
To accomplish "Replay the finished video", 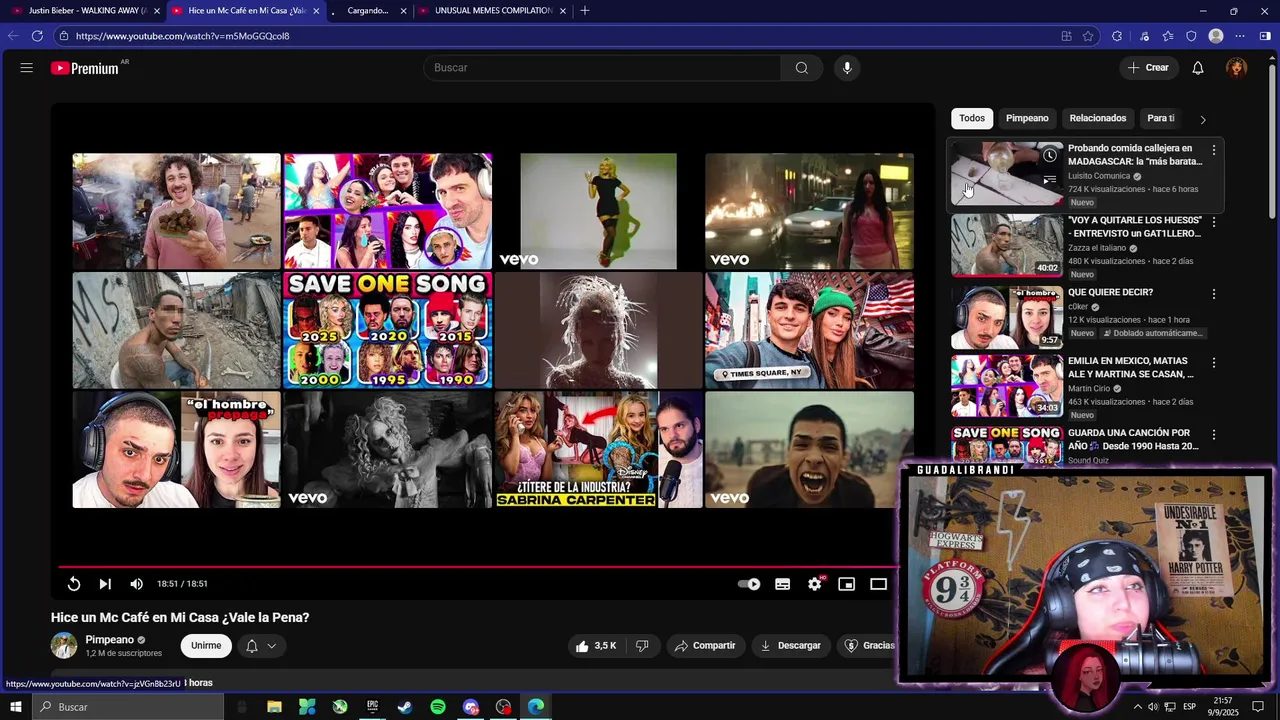I will (x=74, y=584).
